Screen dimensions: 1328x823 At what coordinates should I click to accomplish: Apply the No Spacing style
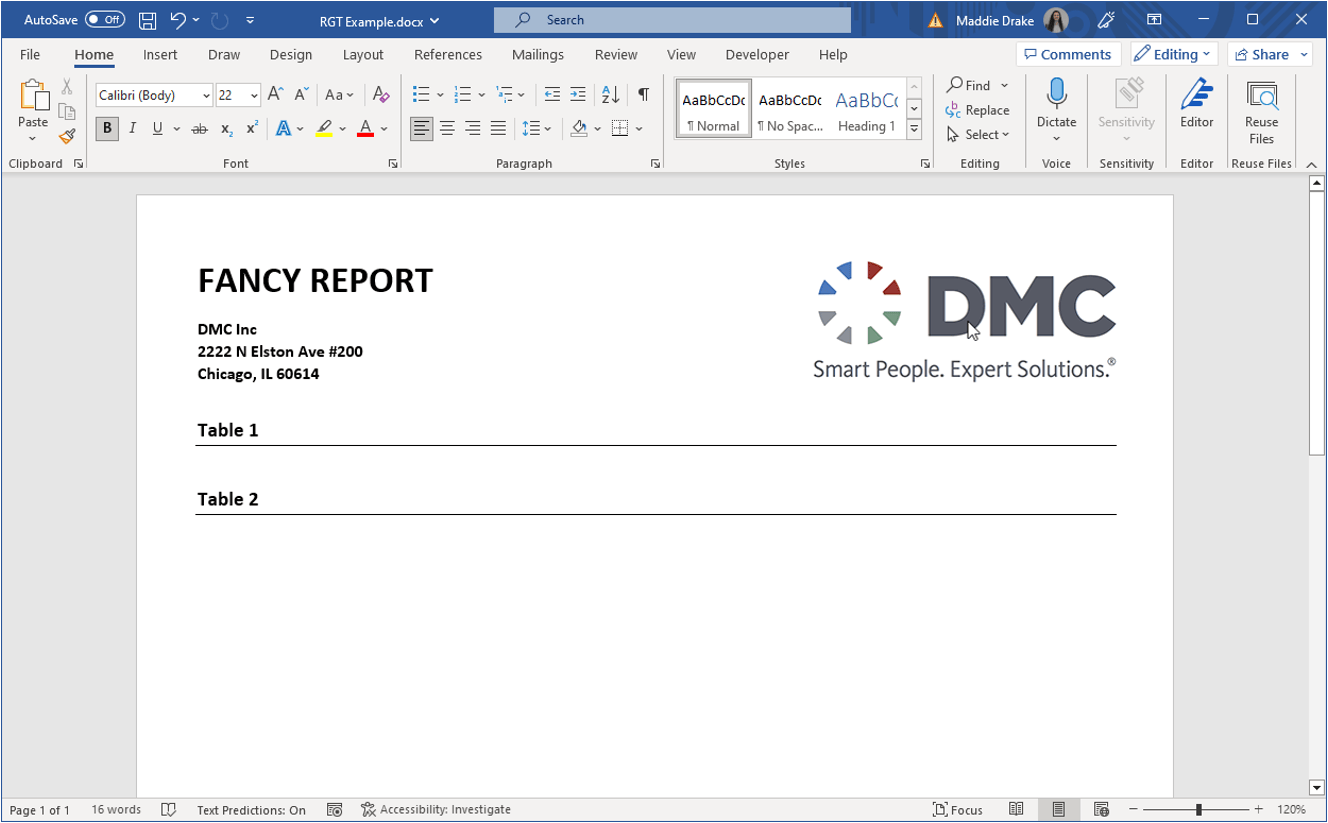[790, 109]
